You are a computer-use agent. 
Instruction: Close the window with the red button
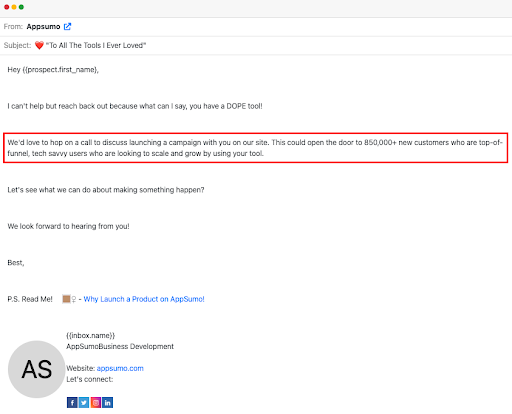[x=7, y=7]
